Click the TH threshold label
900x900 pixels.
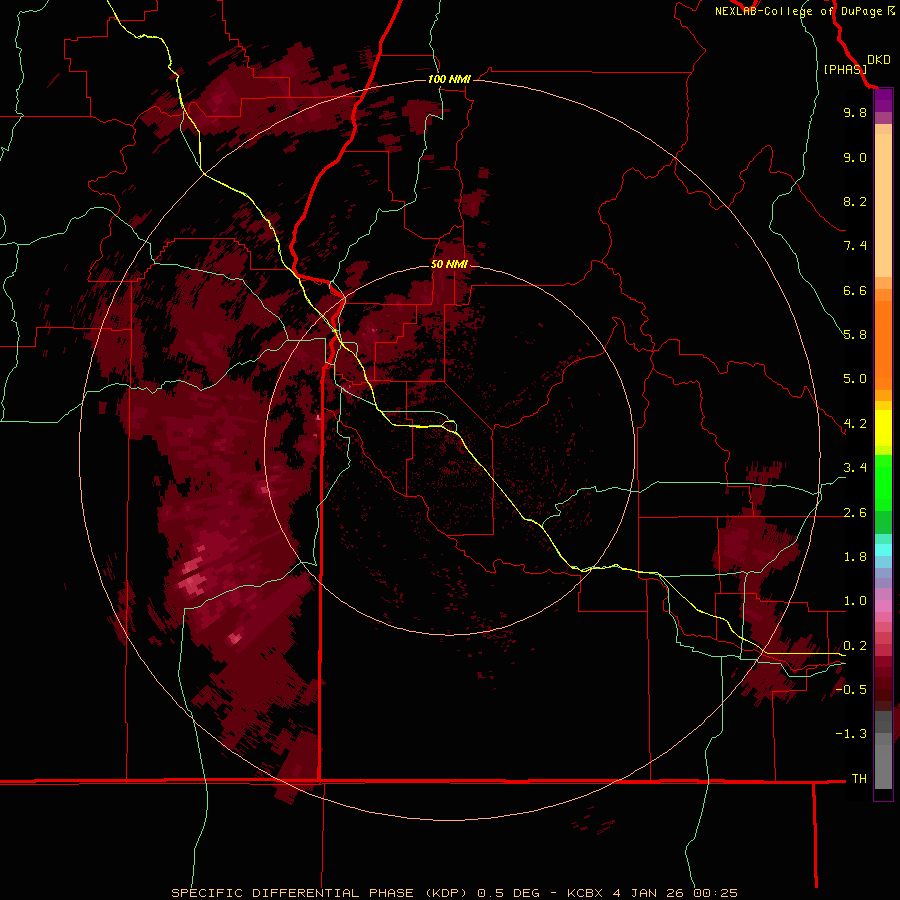[x=859, y=779]
